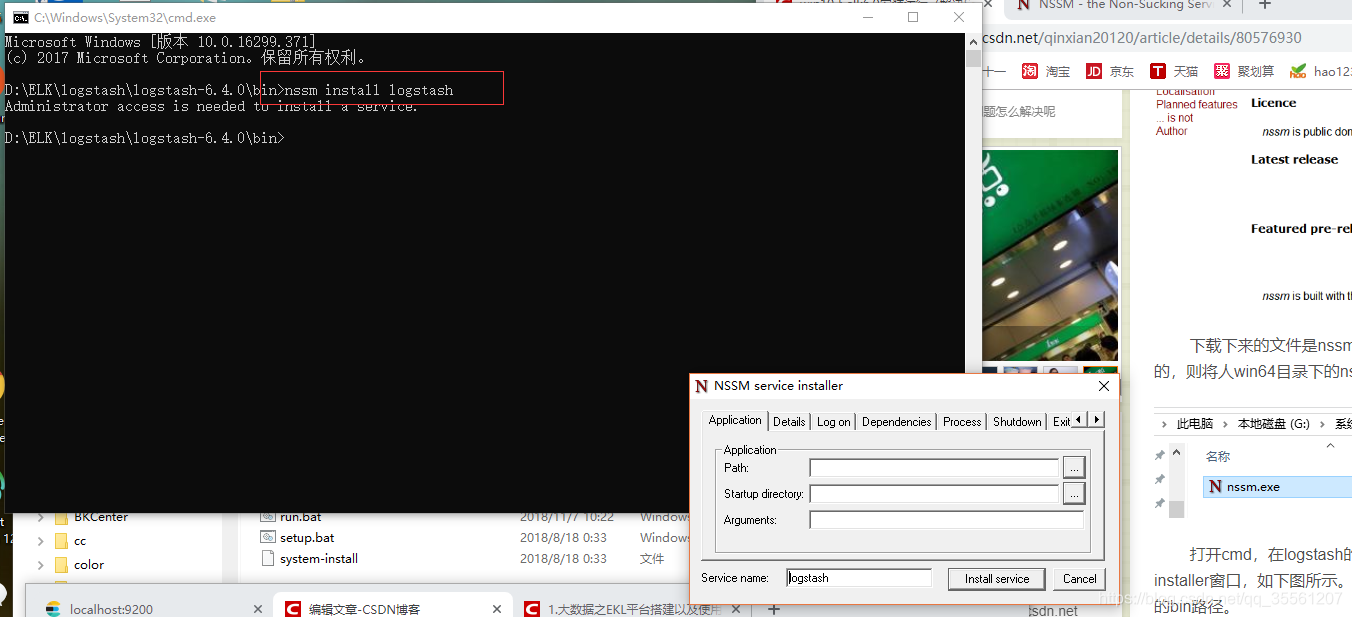Close the localhost:9200 tab
1352x617 pixels.
click(257, 609)
